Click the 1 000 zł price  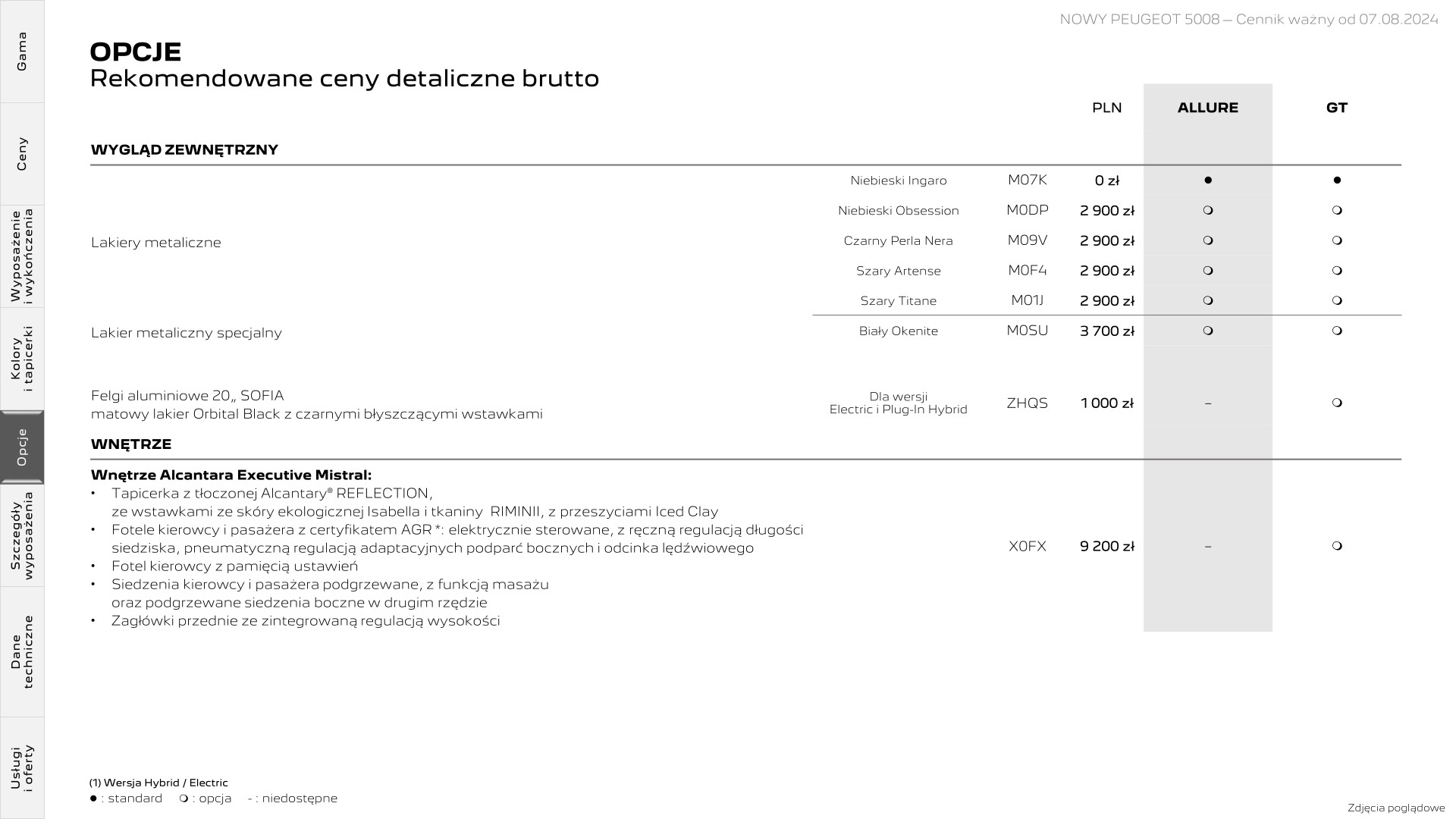1107,403
